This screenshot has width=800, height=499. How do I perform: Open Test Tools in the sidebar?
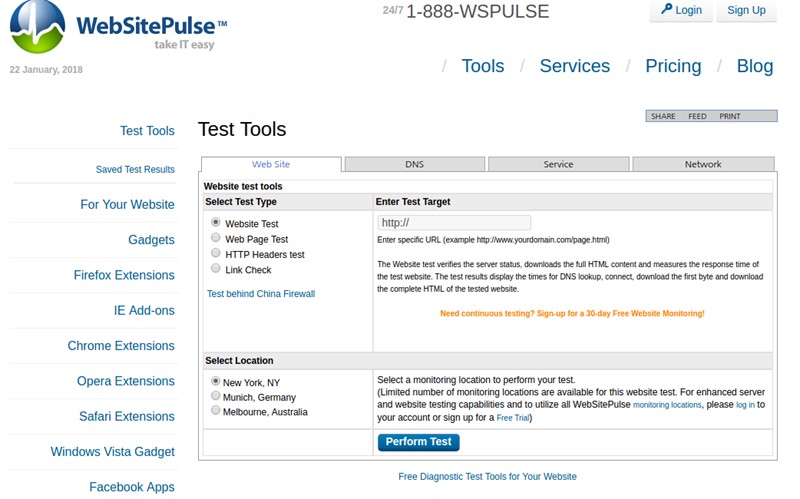click(x=147, y=131)
